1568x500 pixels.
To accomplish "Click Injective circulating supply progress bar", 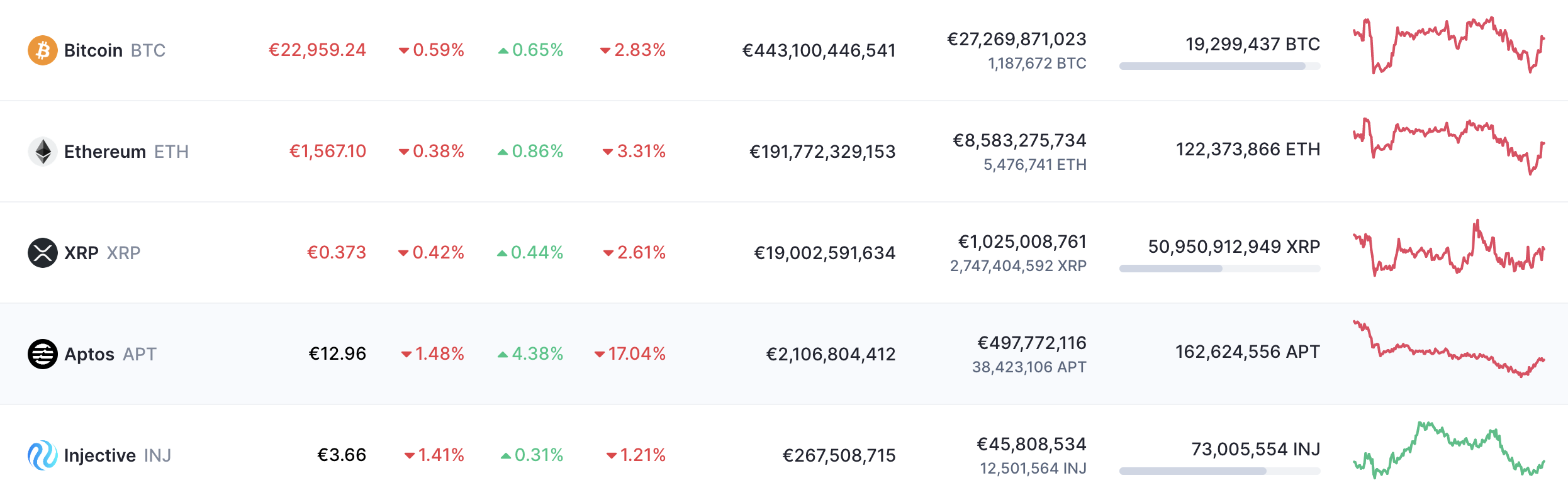I will tap(1219, 471).
